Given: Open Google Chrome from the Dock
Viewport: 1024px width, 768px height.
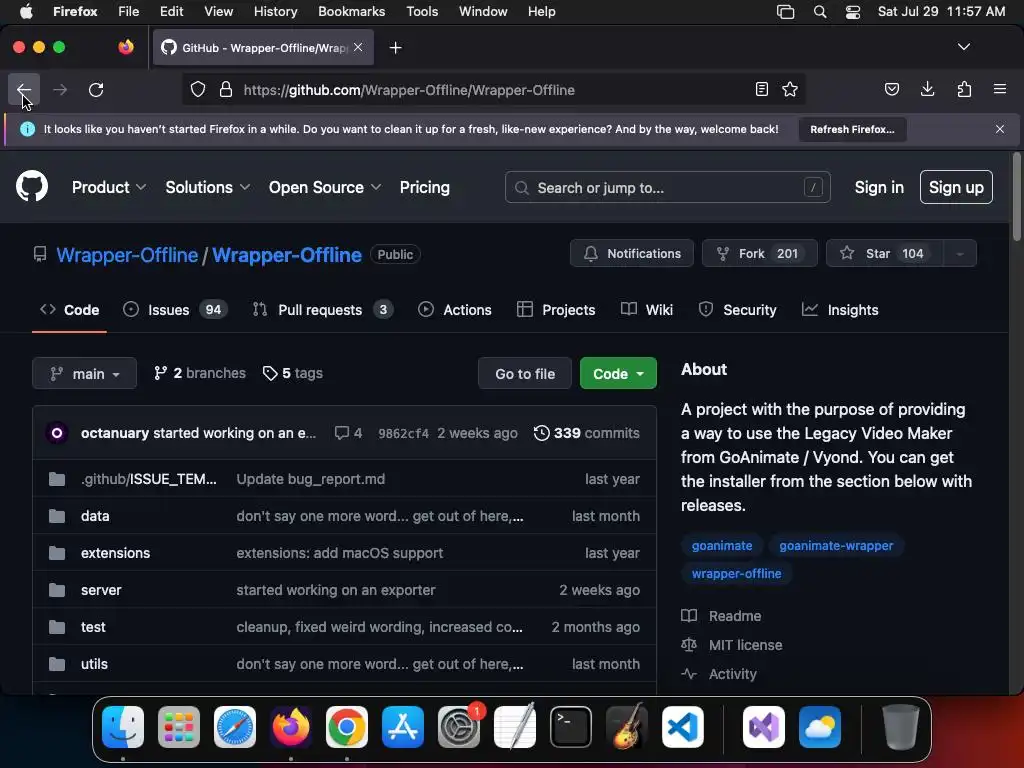Looking at the screenshot, I should [x=347, y=727].
